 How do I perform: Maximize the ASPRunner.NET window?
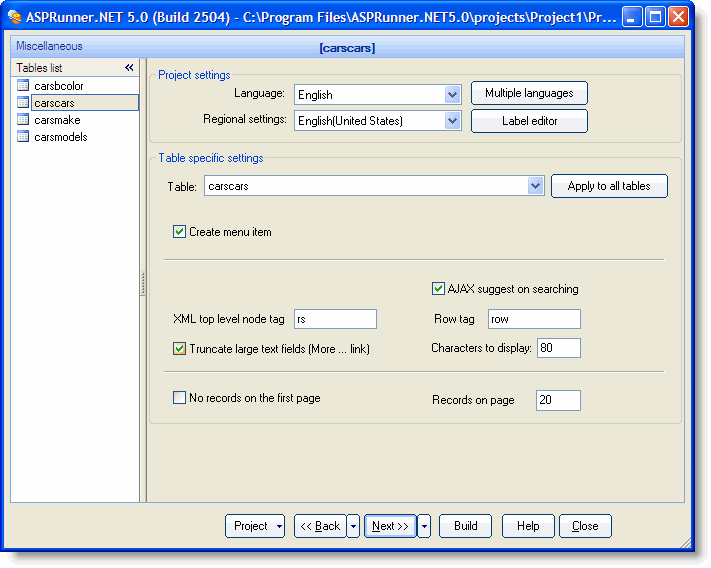pos(655,17)
